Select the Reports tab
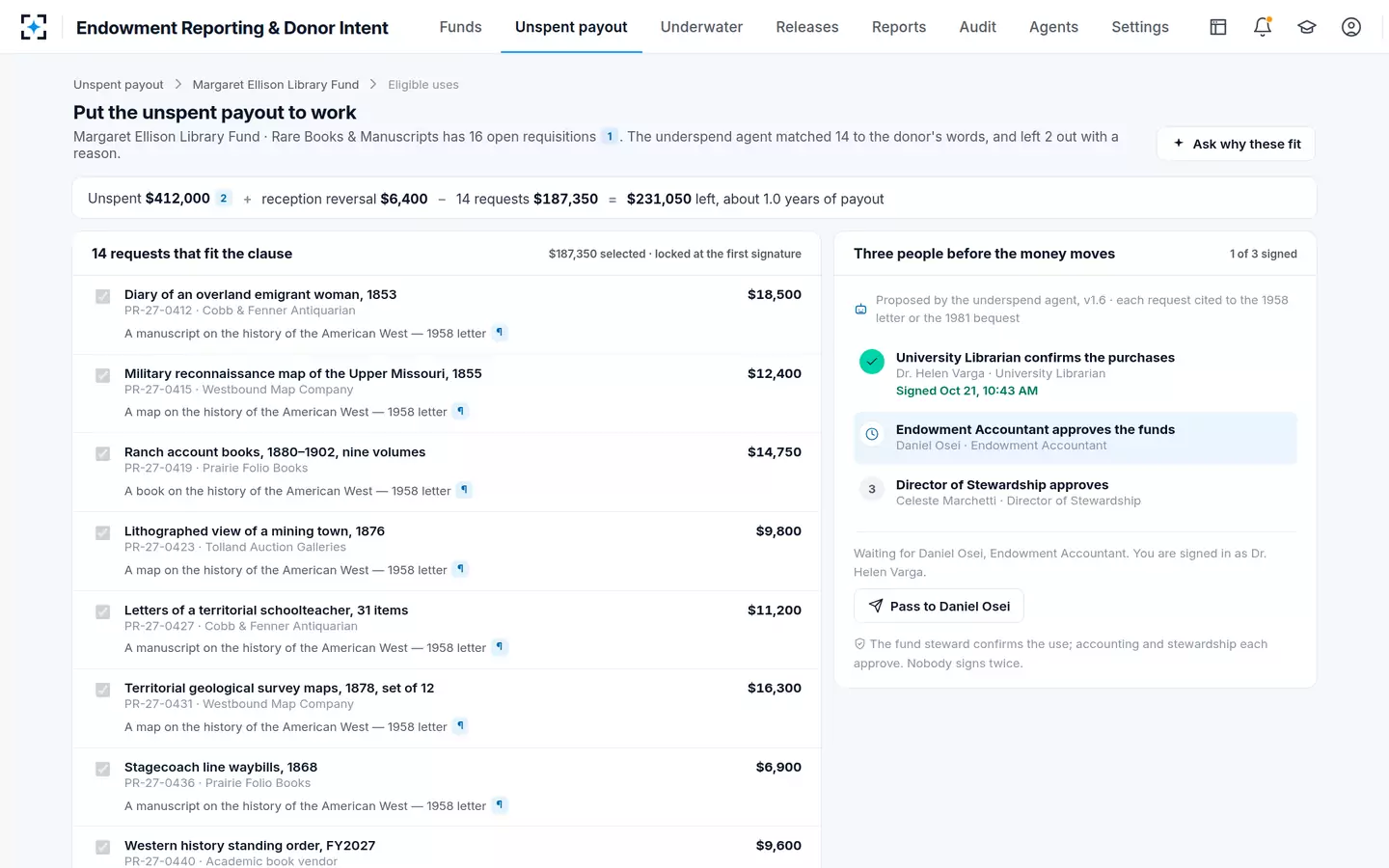The width and height of the screenshot is (1389, 868). click(899, 27)
